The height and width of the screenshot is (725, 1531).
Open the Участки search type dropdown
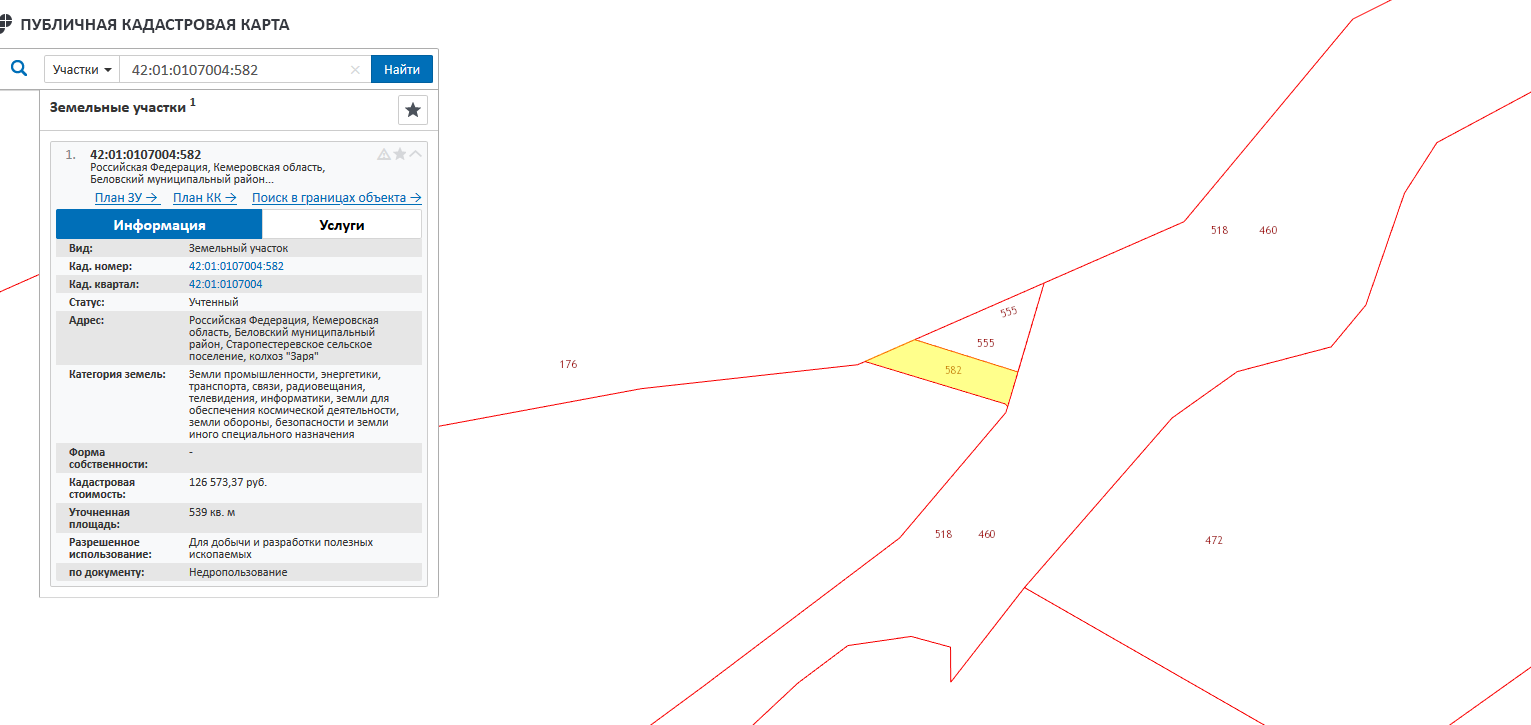click(x=82, y=70)
